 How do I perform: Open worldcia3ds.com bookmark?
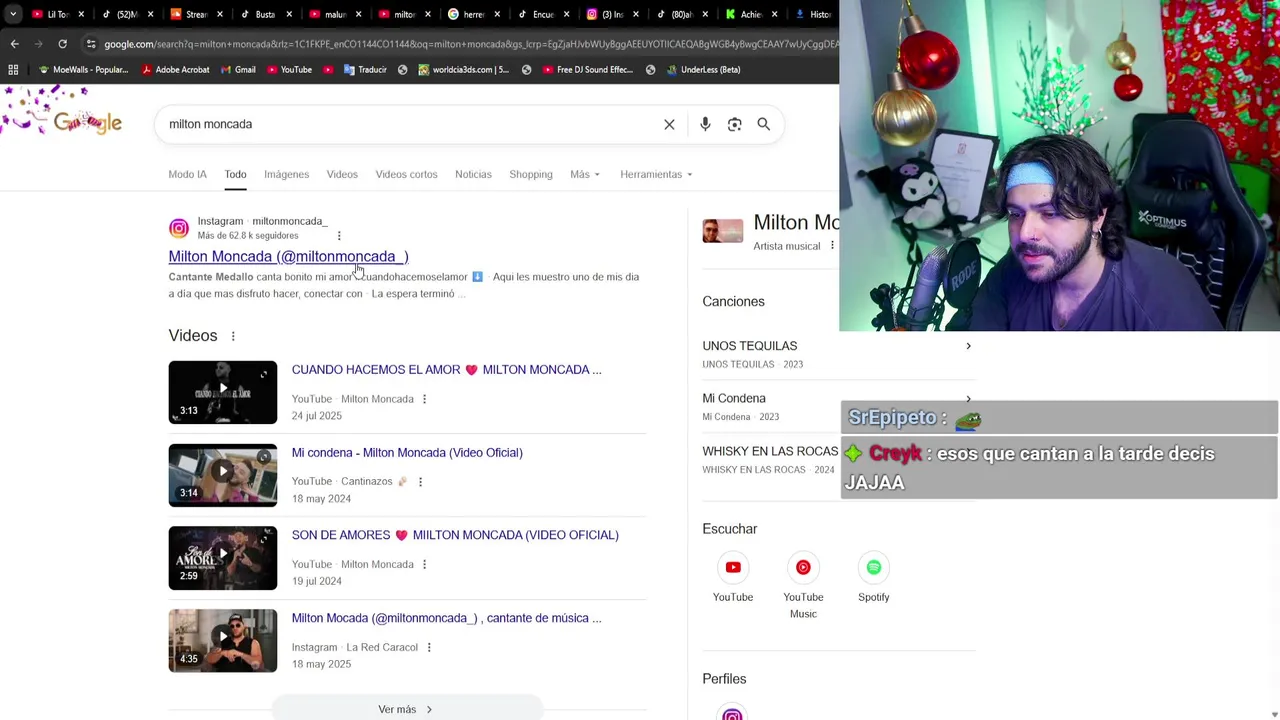click(463, 70)
